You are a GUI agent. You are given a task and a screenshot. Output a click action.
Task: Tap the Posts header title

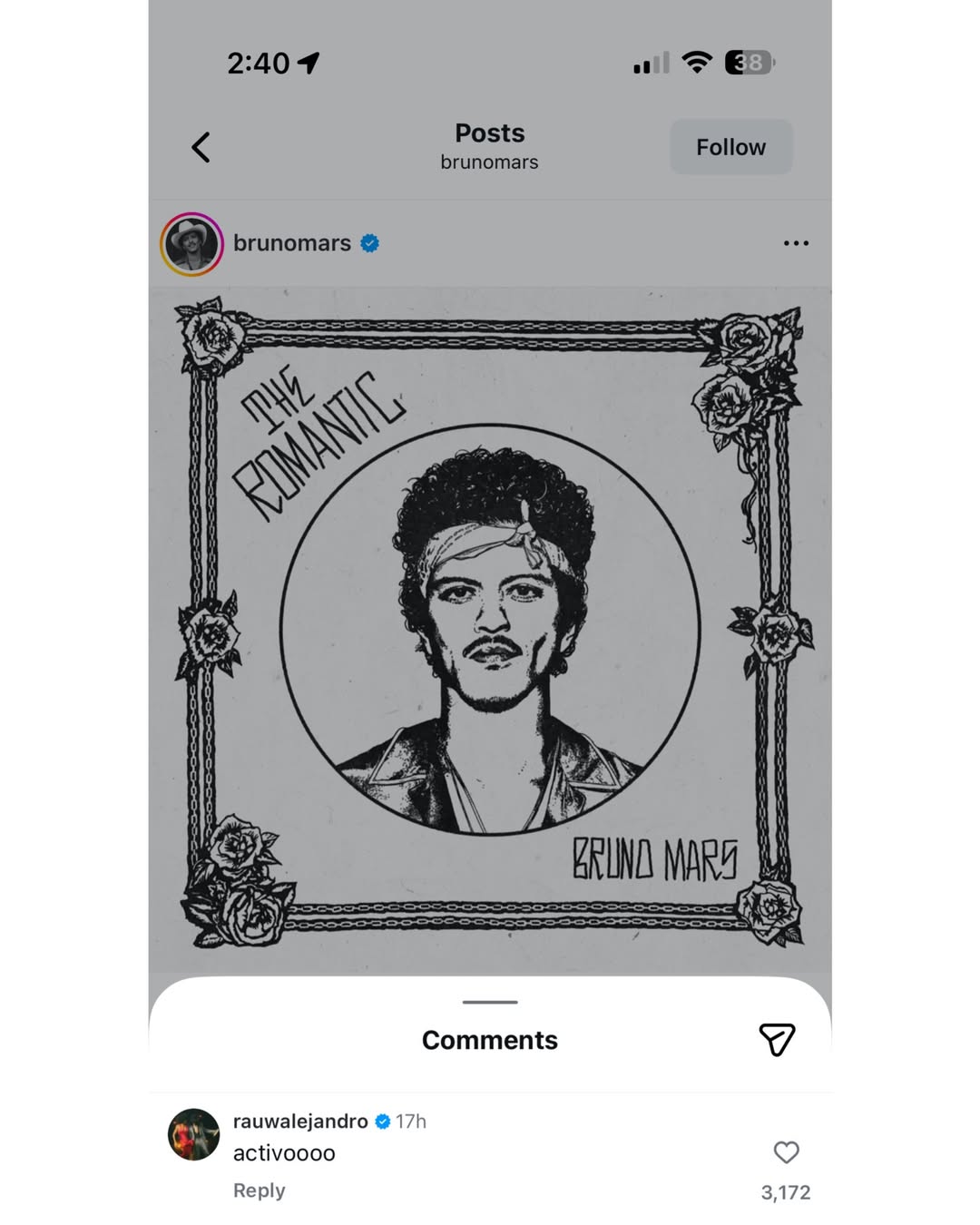[x=490, y=133]
